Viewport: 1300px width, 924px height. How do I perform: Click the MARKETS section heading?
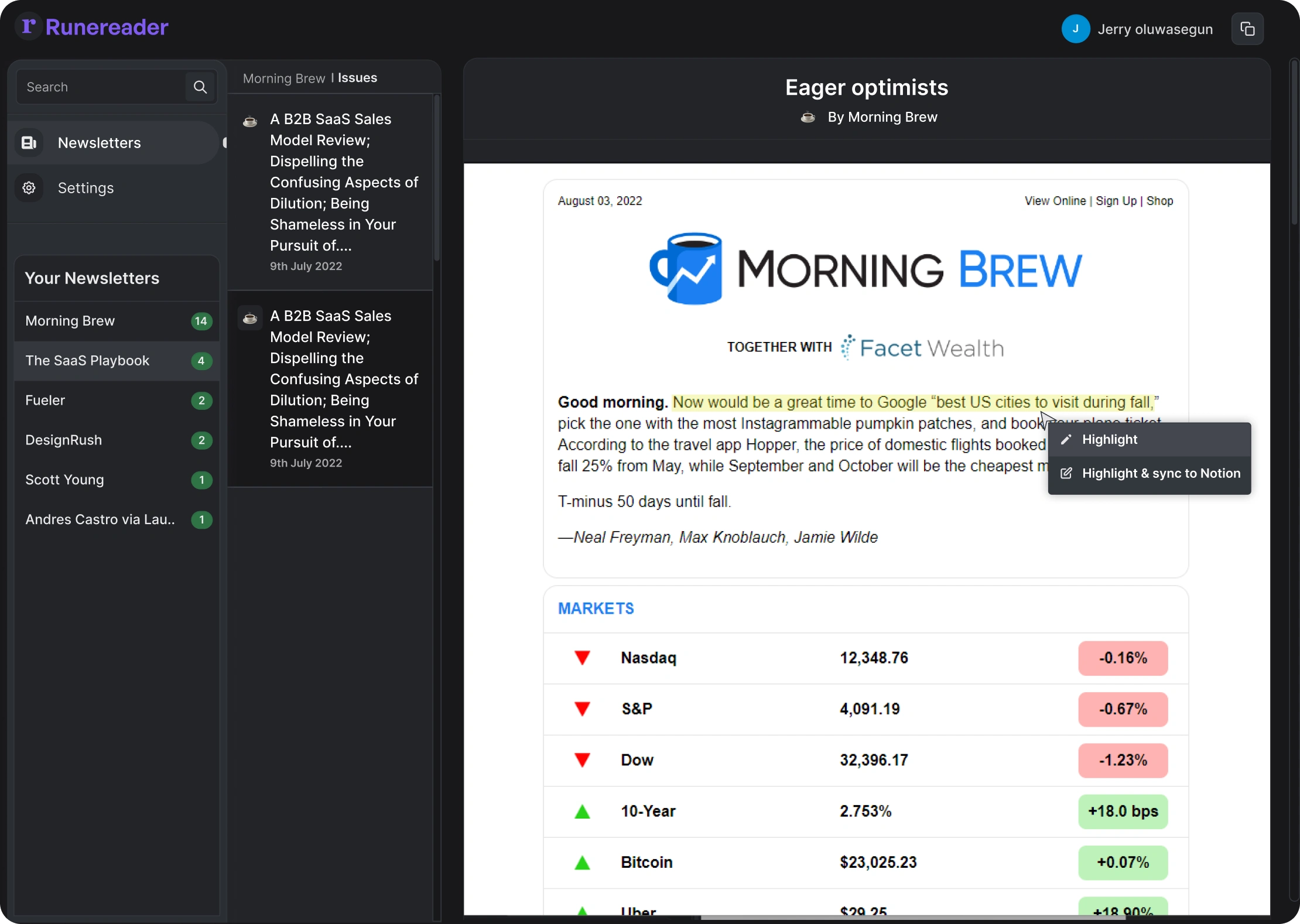click(x=596, y=609)
